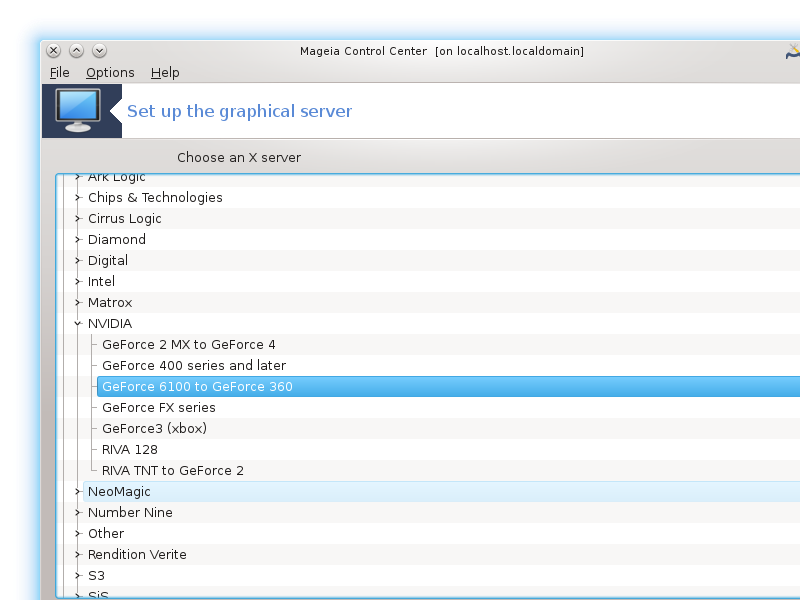Click the 'Choose an X server' label
800x600 pixels.
pos(239,157)
